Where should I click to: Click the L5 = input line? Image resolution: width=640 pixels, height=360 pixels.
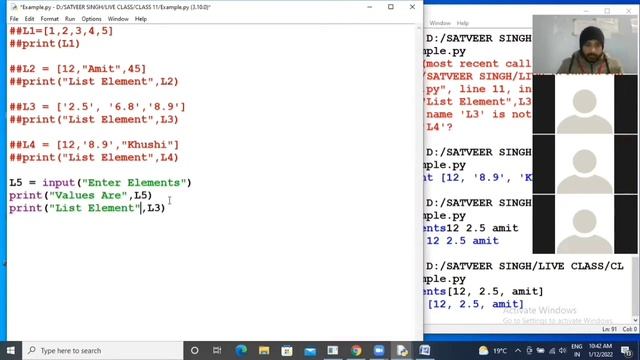click(100, 182)
